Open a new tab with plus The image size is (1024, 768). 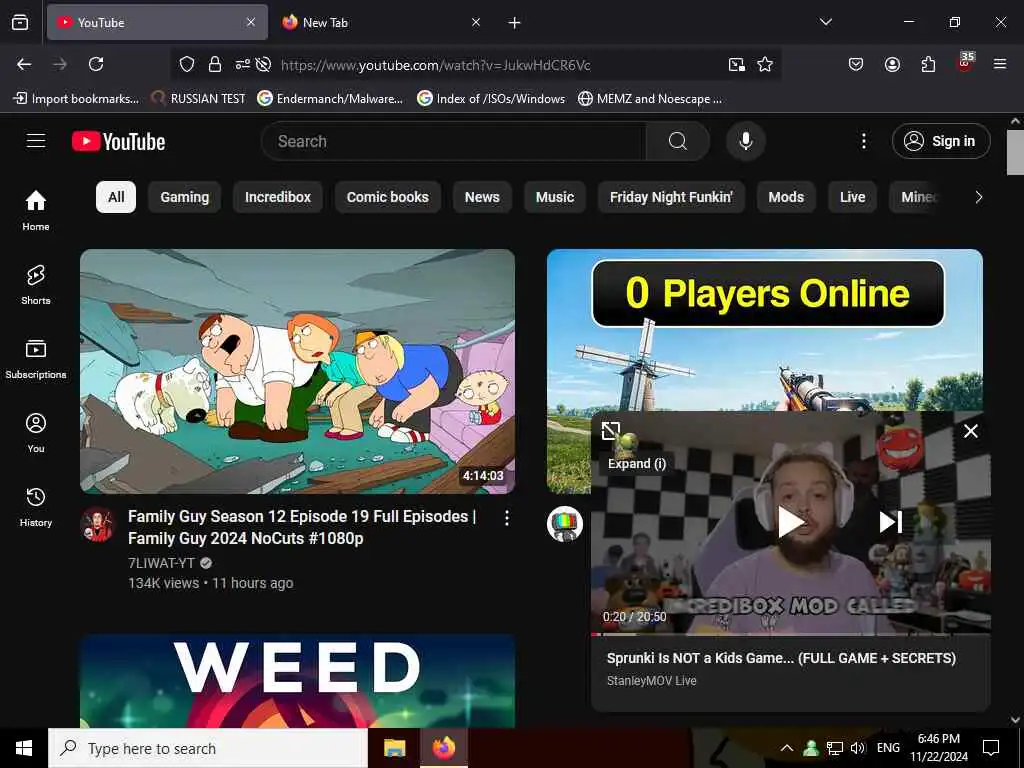click(515, 23)
